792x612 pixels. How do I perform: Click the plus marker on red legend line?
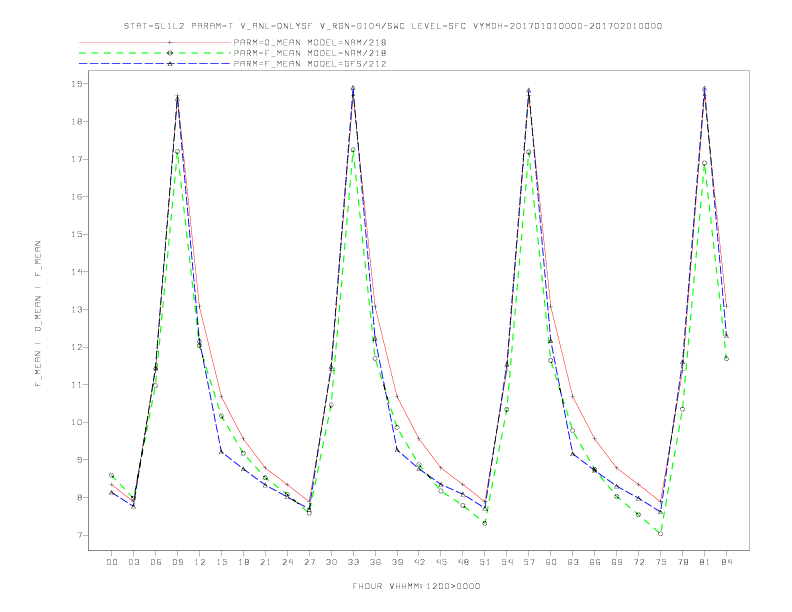coord(170,42)
